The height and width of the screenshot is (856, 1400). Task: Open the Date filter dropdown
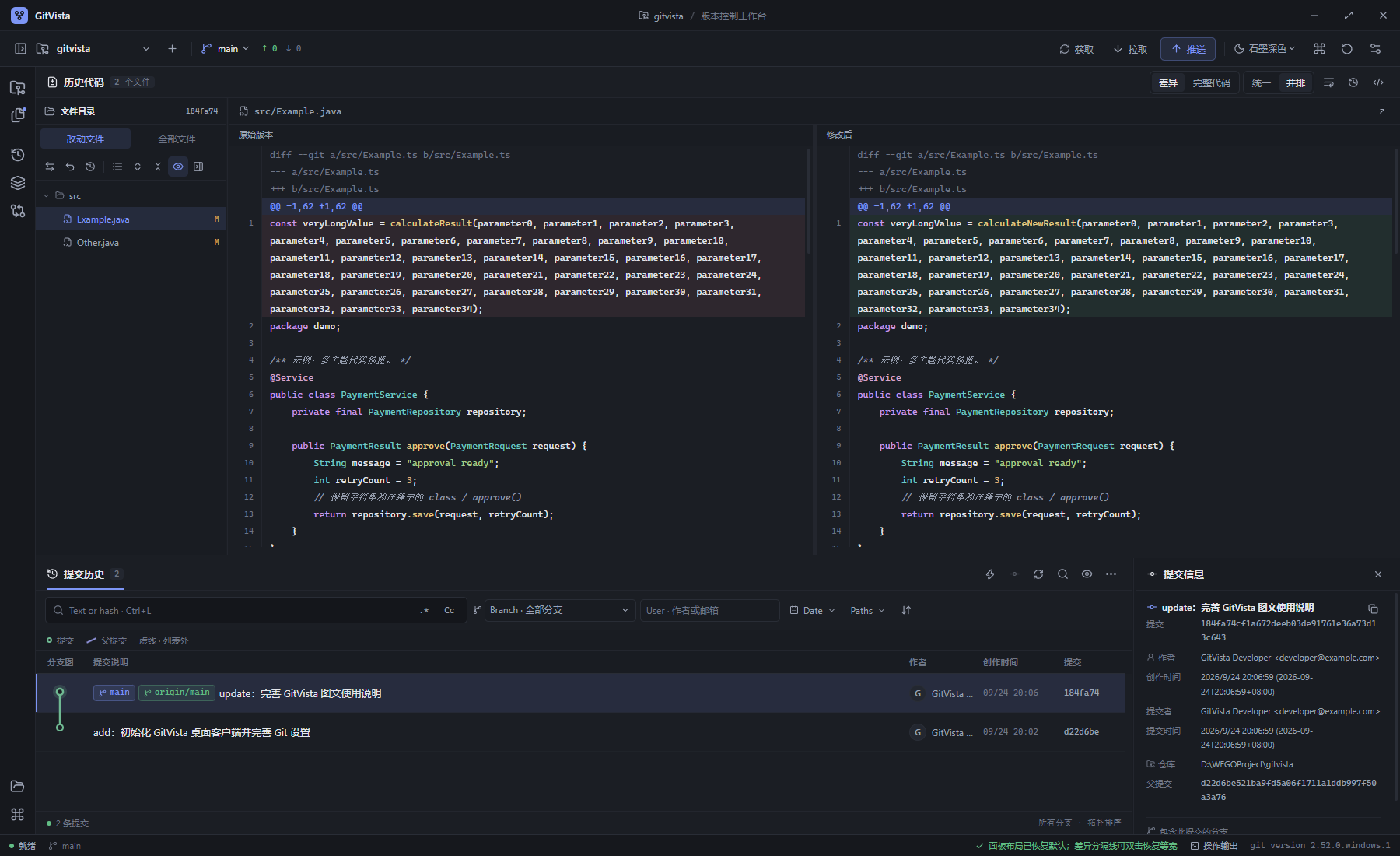(x=812, y=610)
